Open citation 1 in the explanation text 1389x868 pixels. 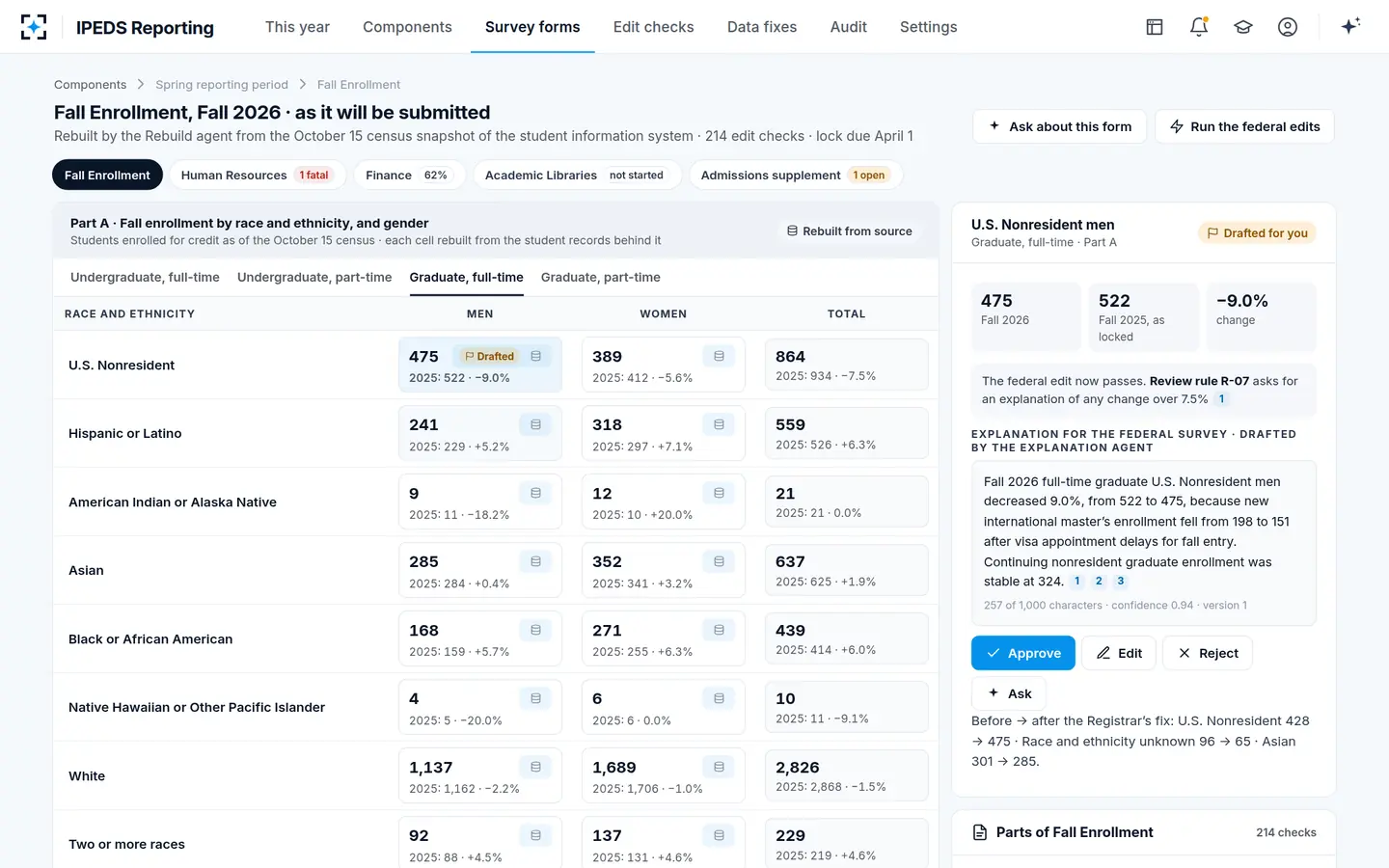(1077, 582)
